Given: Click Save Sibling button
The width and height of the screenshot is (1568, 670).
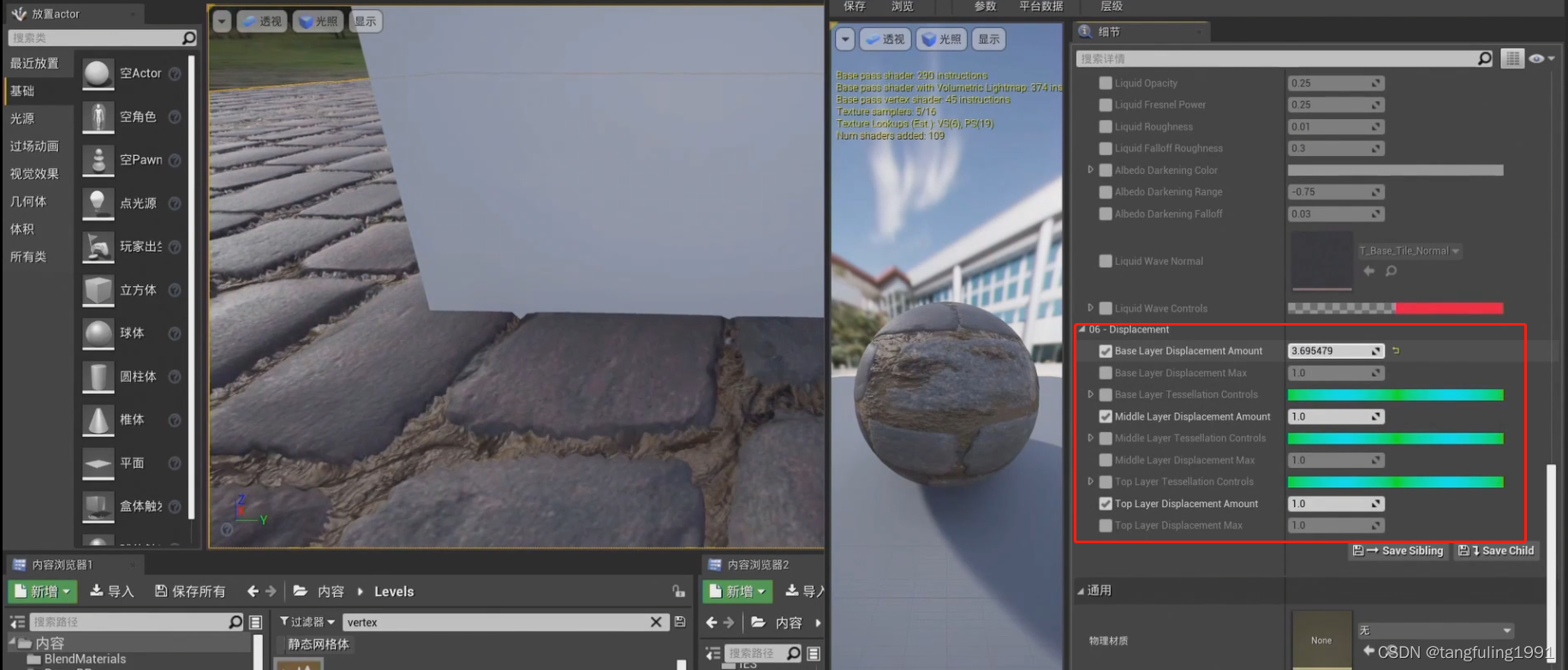Looking at the screenshot, I should 1398,551.
